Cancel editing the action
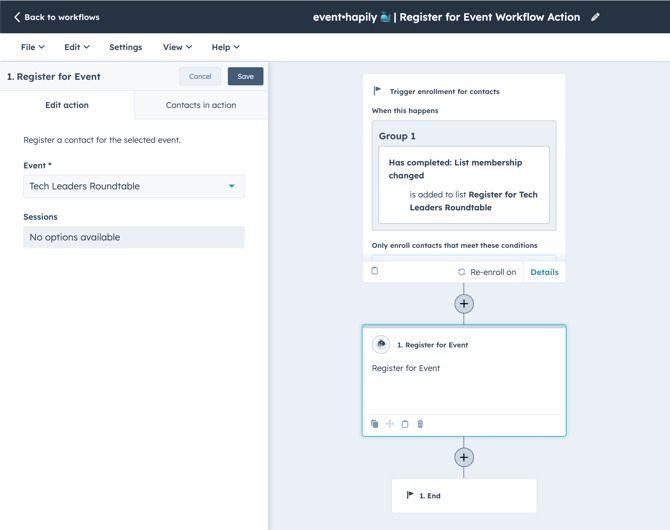 point(200,76)
